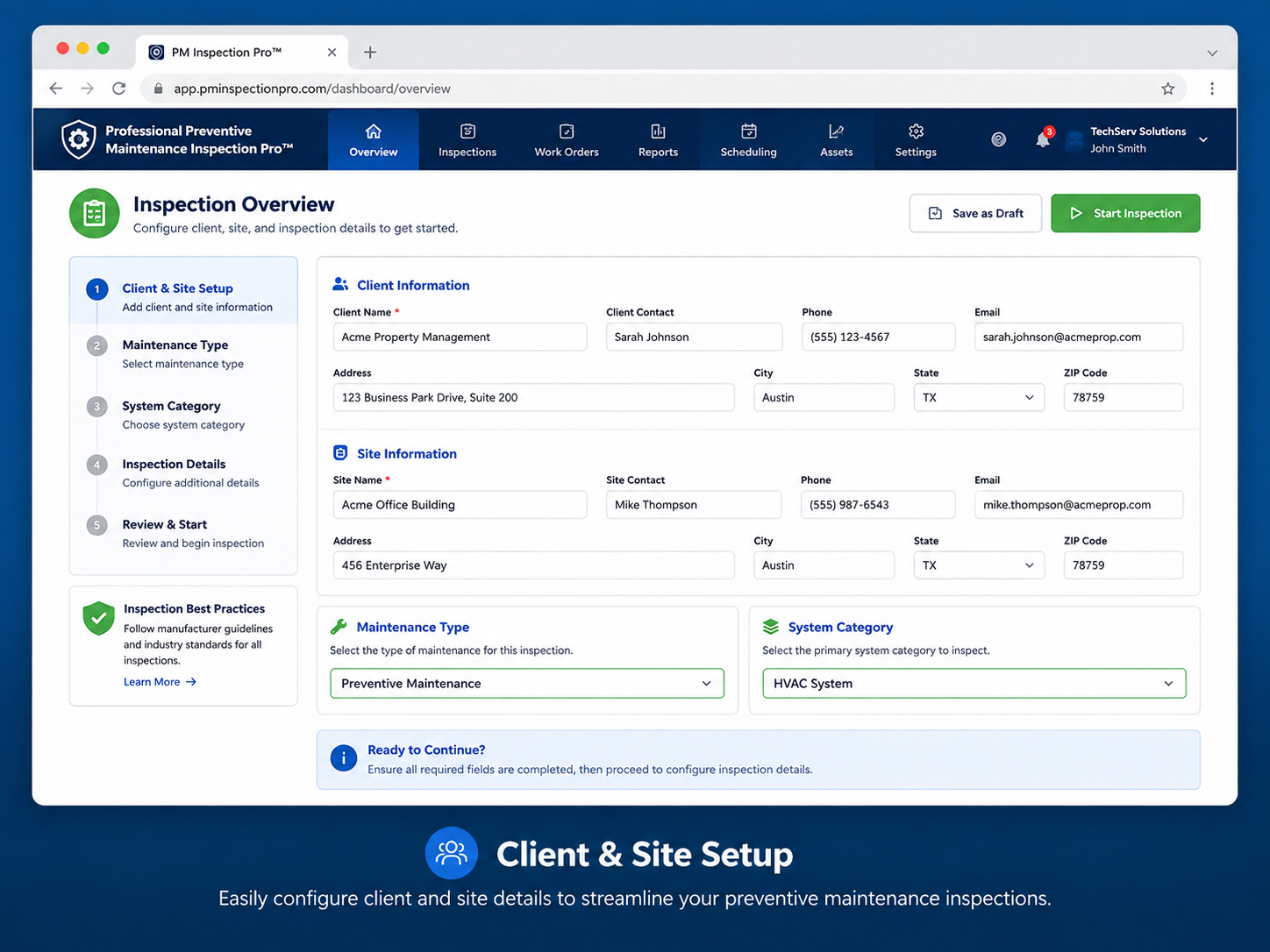Click the green clipboard Inspection Overview icon
Screen dimensions: 1270x952
[95, 213]
